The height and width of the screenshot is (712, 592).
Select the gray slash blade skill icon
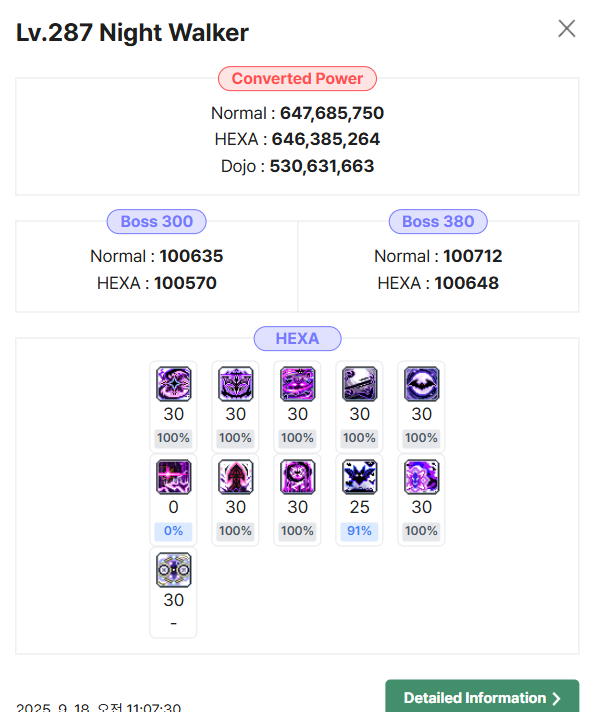click(x=359, y=384)
